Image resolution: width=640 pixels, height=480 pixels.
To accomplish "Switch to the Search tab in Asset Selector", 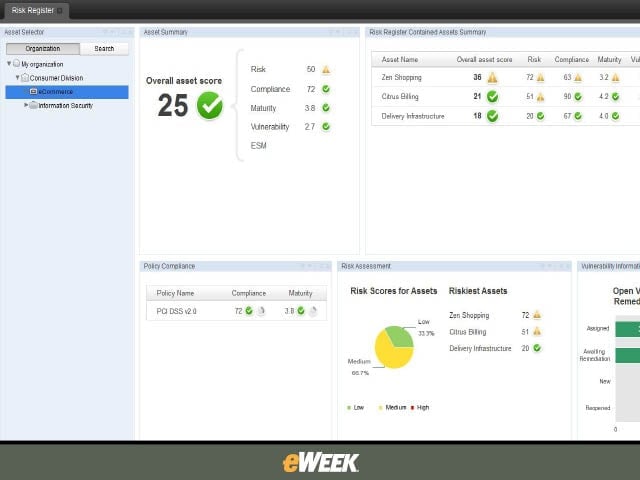I will 104,49.
